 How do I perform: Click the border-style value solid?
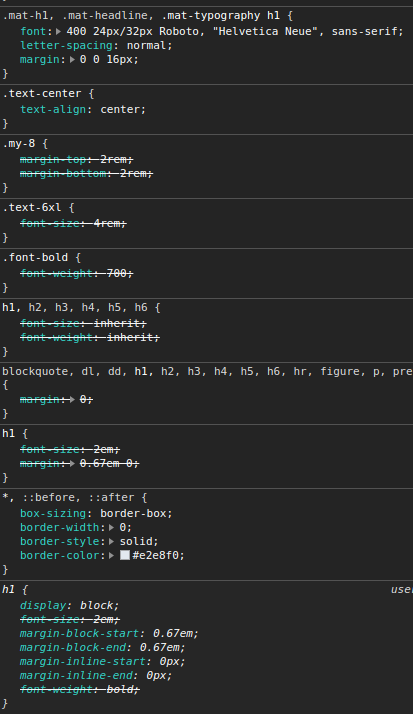pos(136,542)
